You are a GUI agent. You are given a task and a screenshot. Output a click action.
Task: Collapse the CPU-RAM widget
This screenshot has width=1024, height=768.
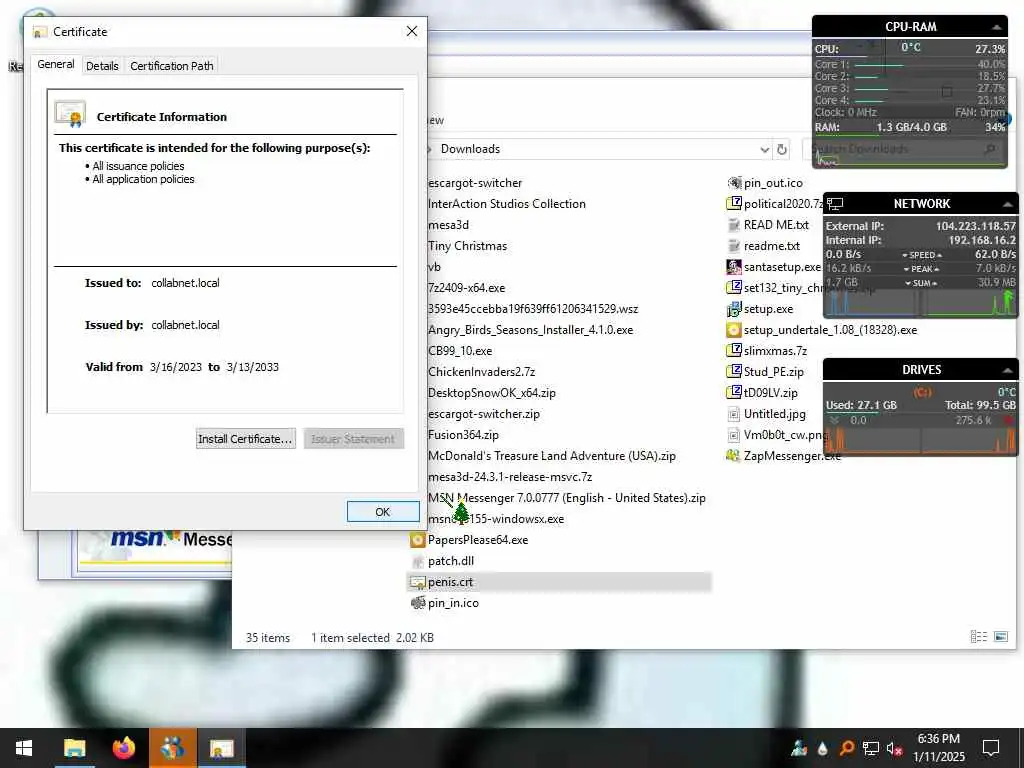coord(996,27)
